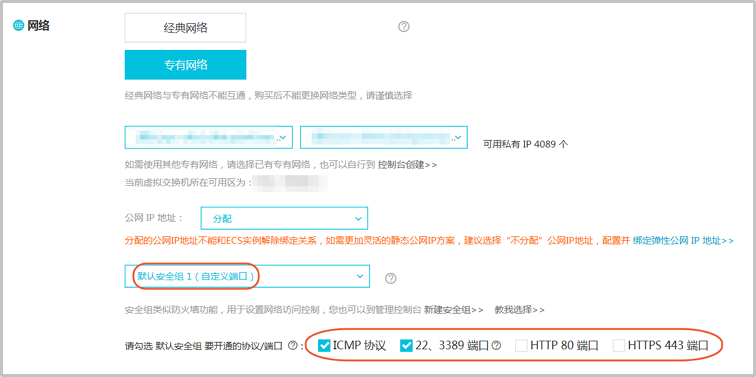
Task: Enable the HTTP 80 端口 checkbox
Action: (x=521, y=345)
